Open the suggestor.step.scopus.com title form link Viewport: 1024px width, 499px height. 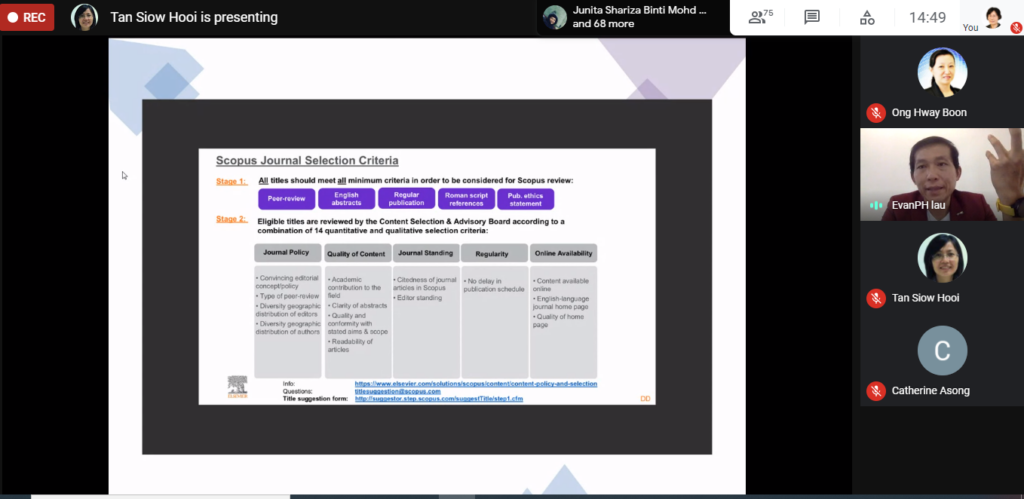click(438, 398)
